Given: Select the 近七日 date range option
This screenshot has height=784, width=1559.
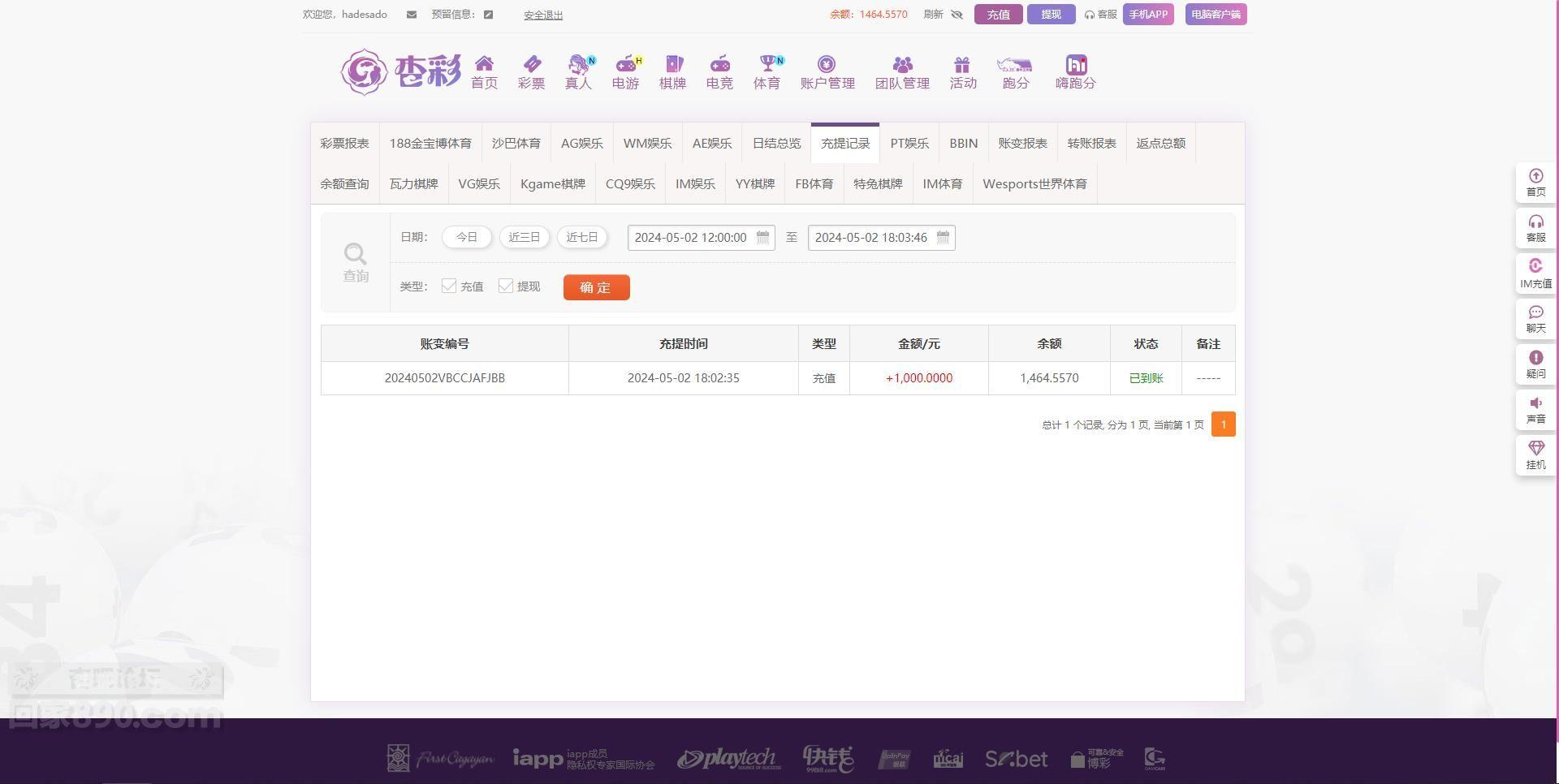Looking at the screenshot, I should (581, 238).
